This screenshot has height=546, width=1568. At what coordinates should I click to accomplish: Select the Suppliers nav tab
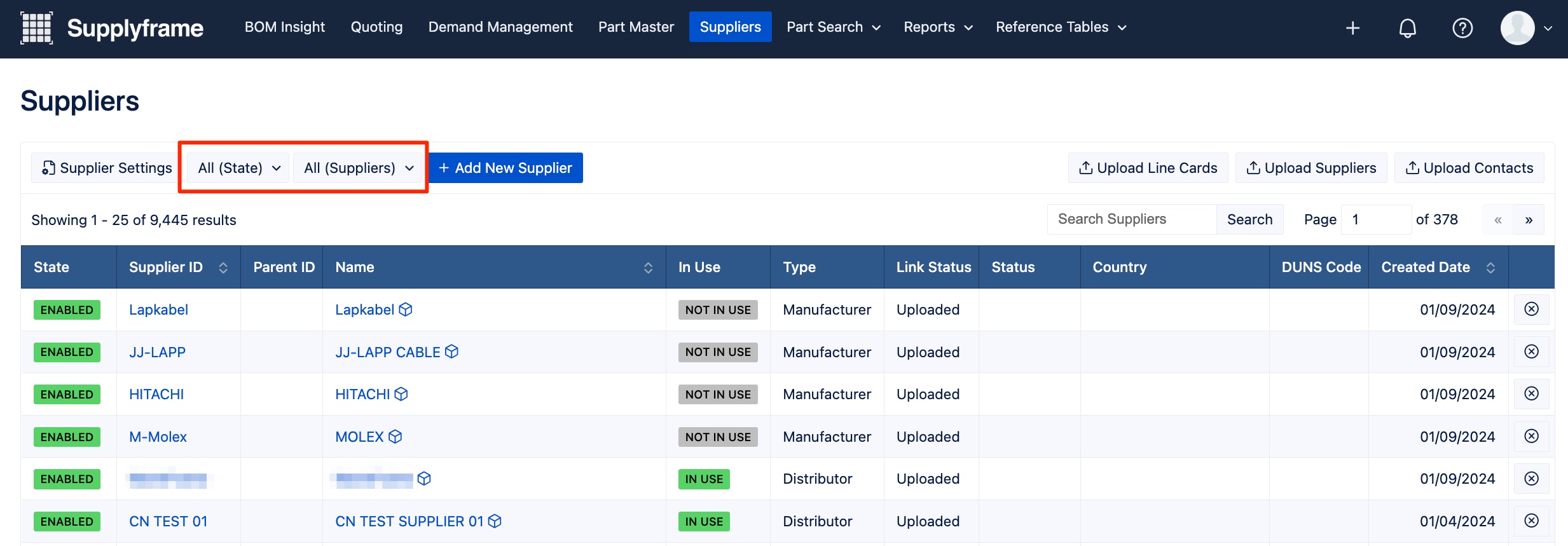[730, 27]
